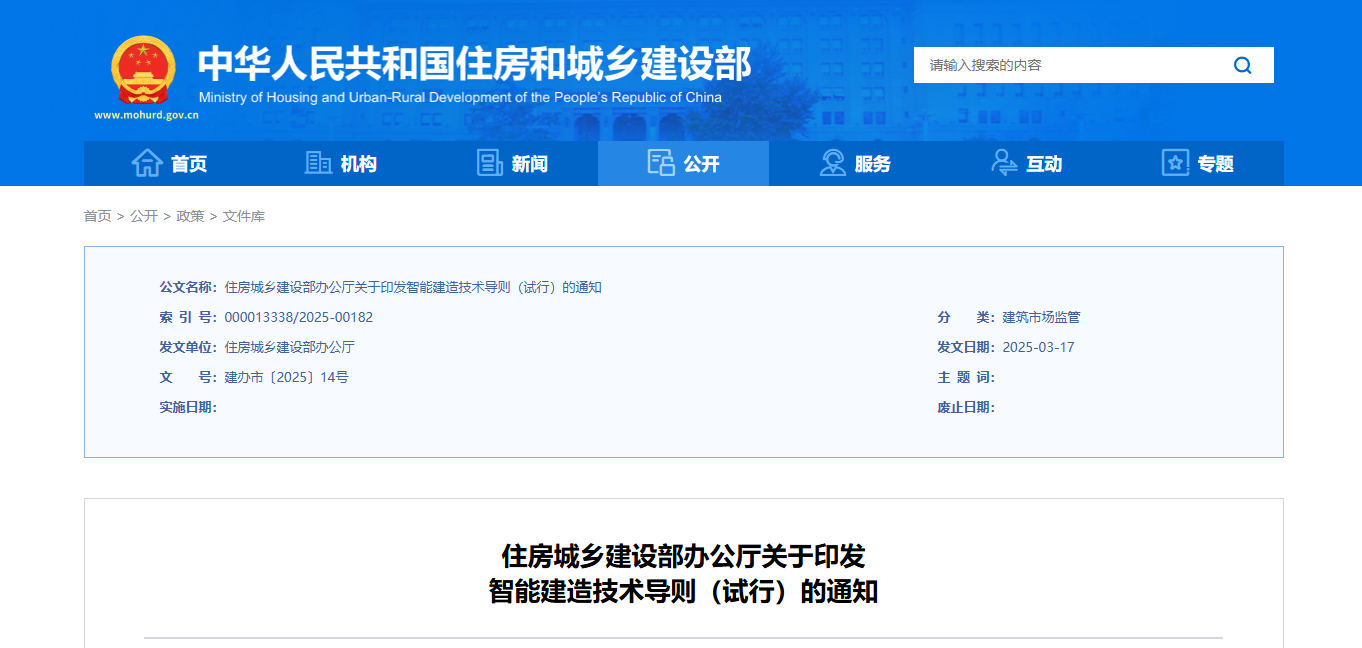
Task: Click document number 建办市〔2025〕14号
Action: click(x=286, y=377)
